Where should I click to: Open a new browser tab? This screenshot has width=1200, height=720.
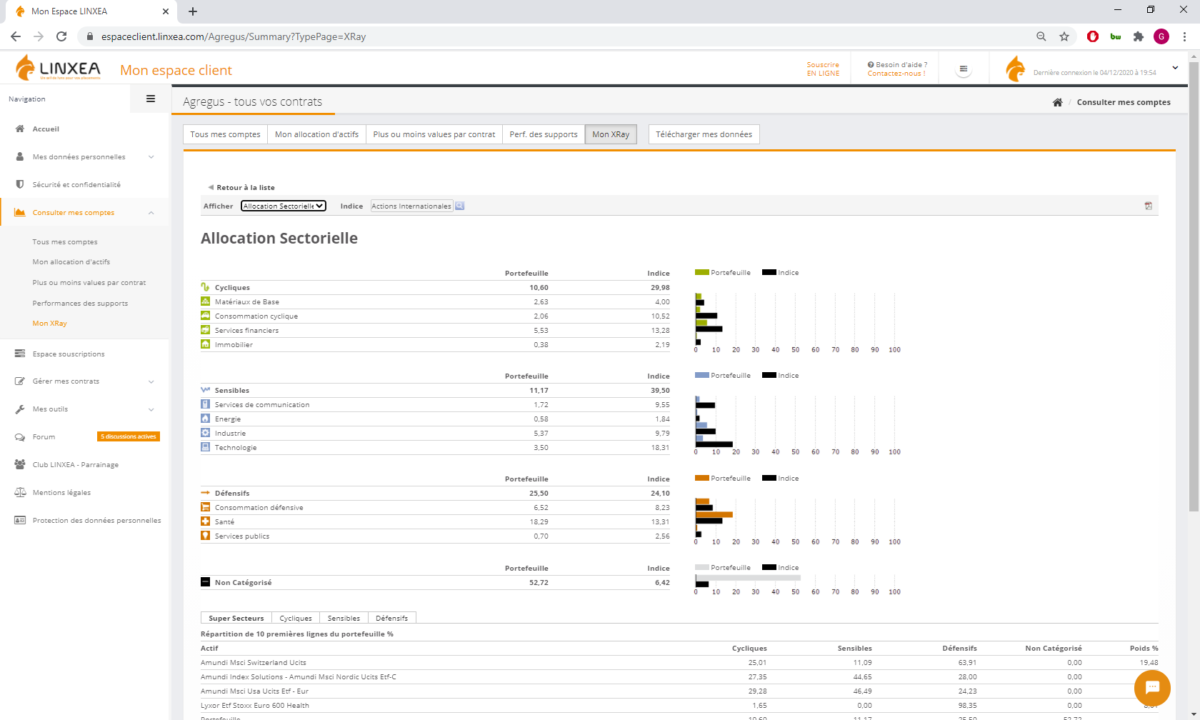(x=193, y=11)
